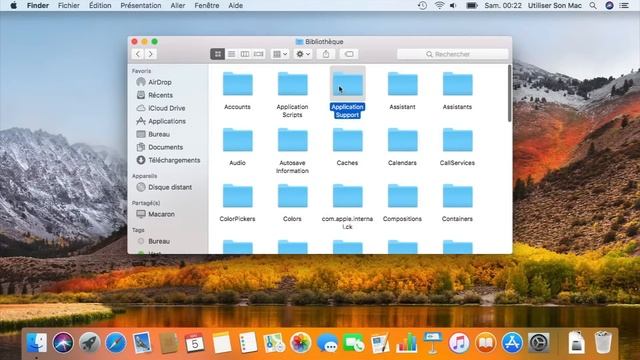Select the com.apple.internal.ck folder
Screen dimensions: 640x360
click(347, 196)
